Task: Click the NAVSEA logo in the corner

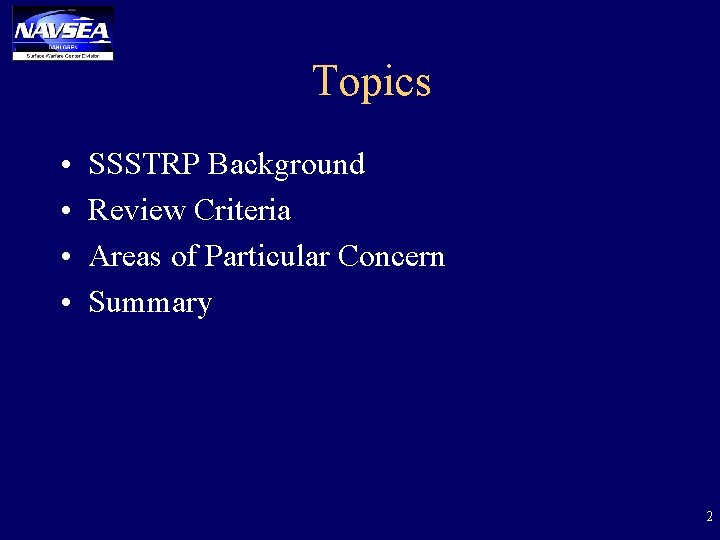Action: [x=63, y=33]
